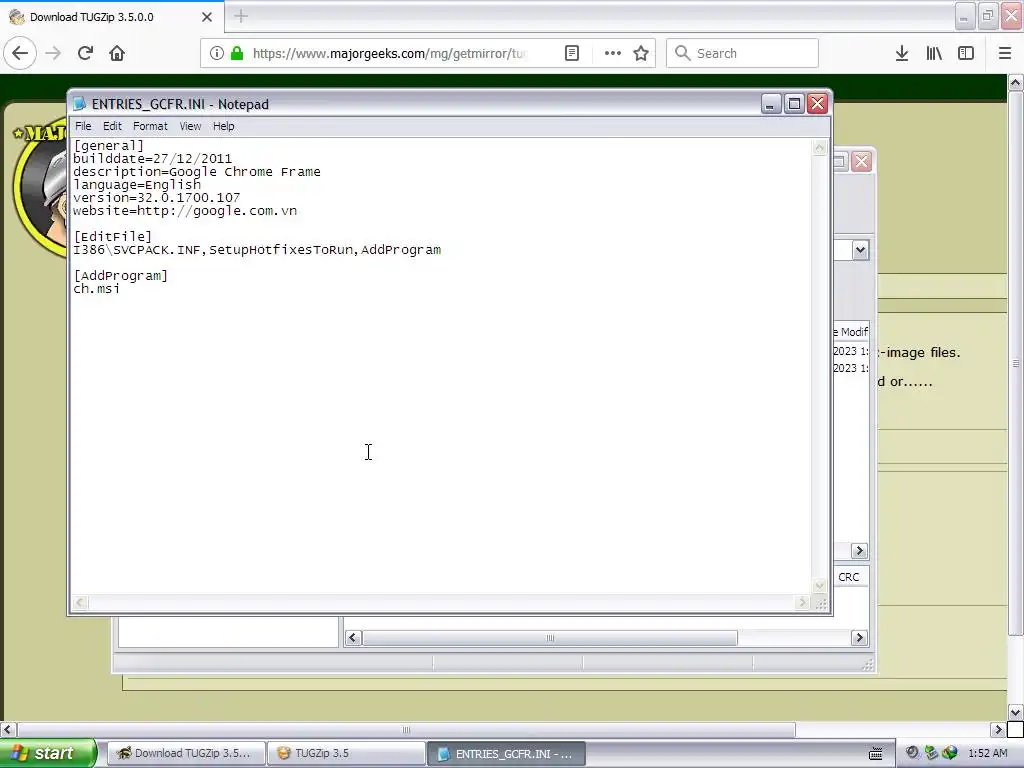This screenshot has height=768, width=1024.
Task: Open the dropdown arrow in TUGZip window
Action: coord(860,250)
